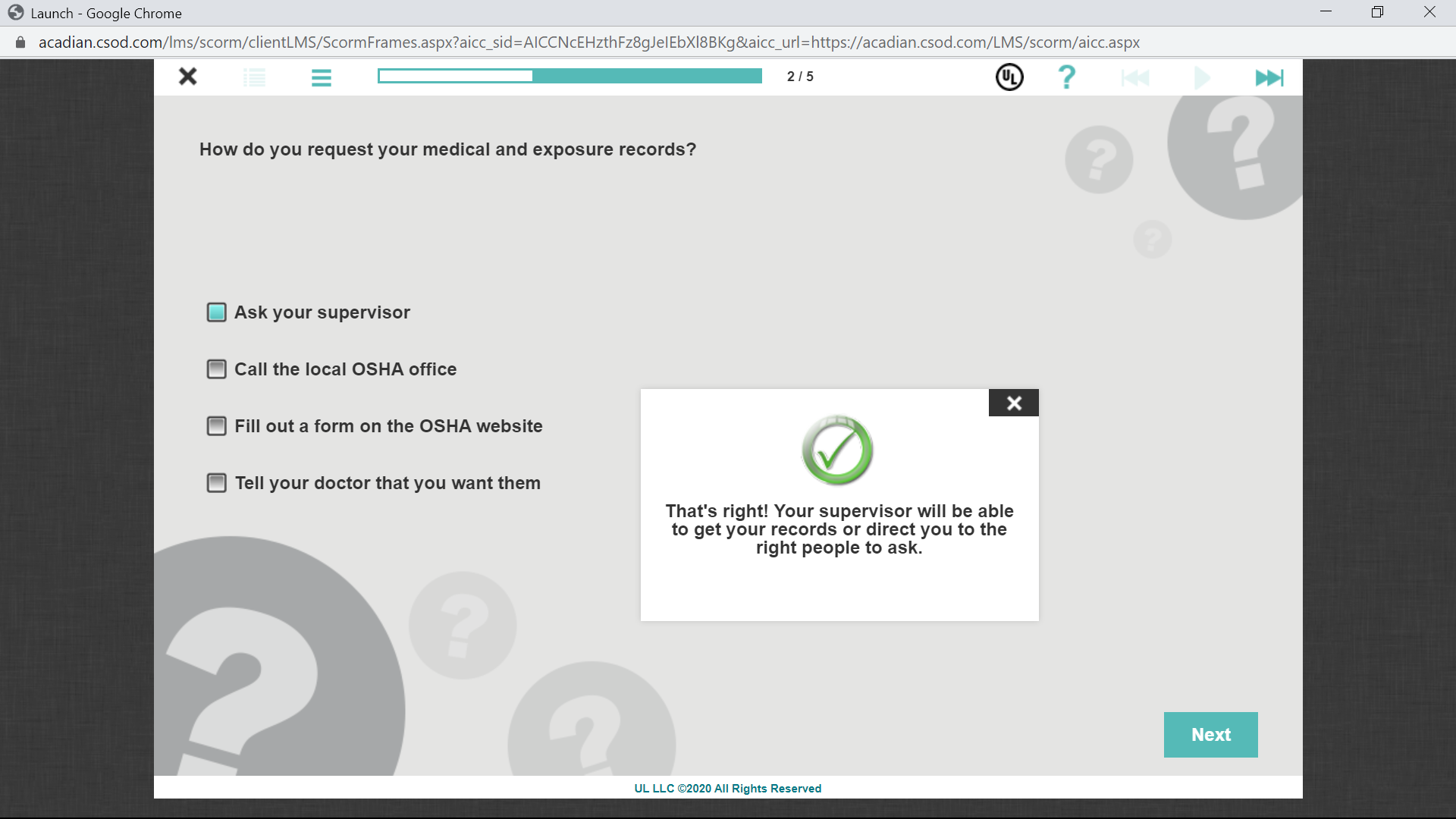The image size is (1456, 819).
Task: Click the UL logo icon
Action: [x=1009, y=77]
